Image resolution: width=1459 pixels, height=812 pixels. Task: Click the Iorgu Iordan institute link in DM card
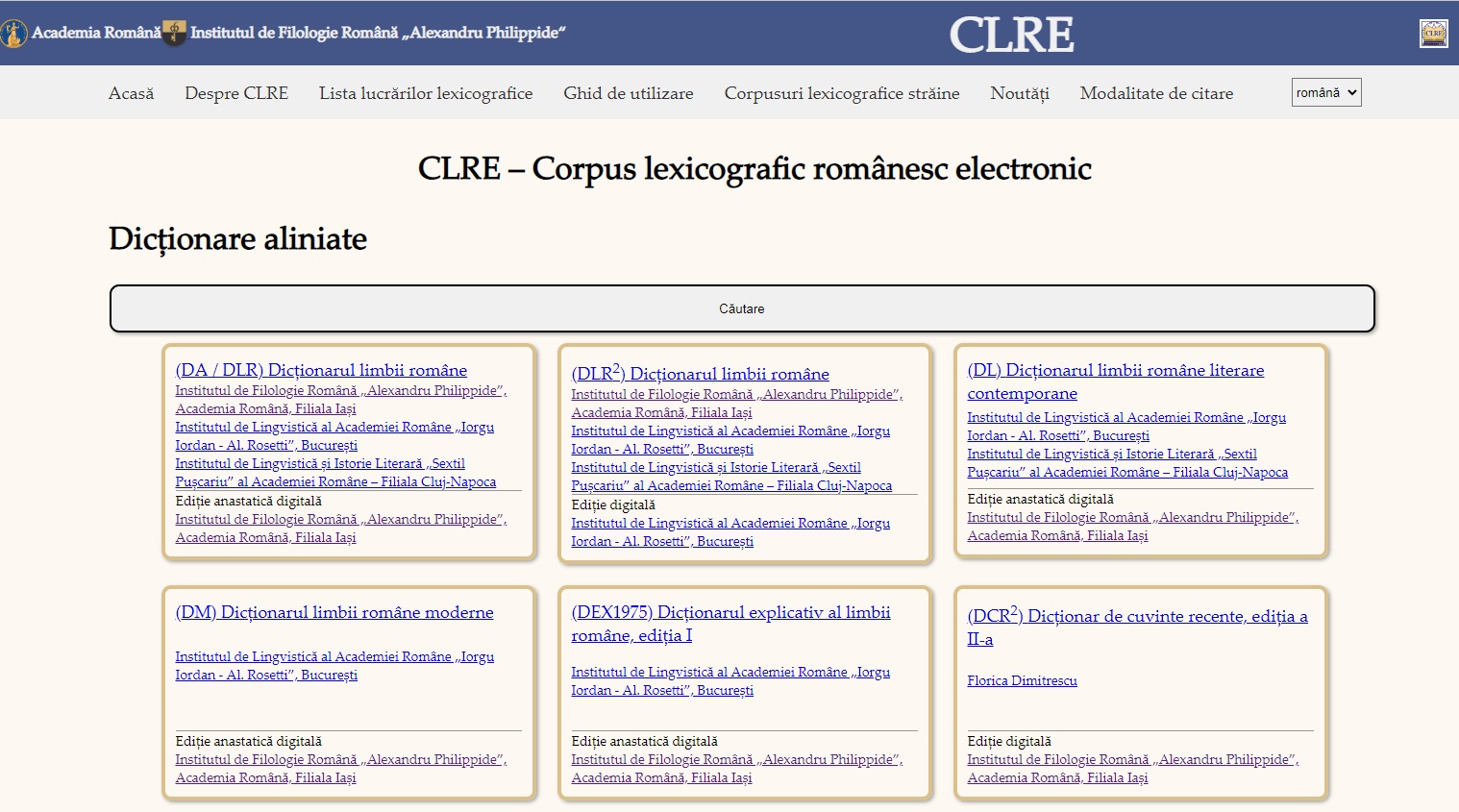coord(334,666)
